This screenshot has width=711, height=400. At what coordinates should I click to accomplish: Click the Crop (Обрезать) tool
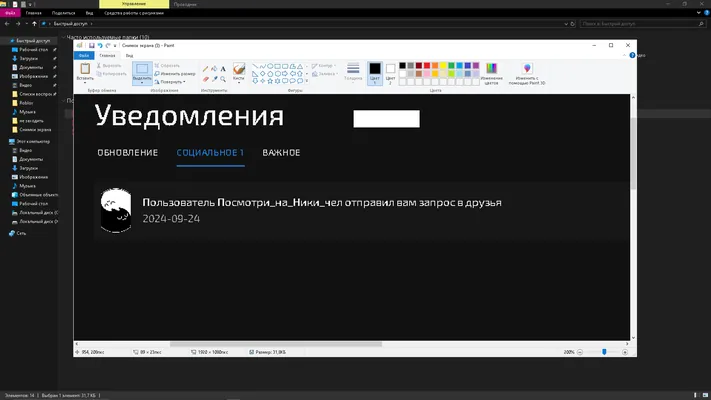(167, 66)
